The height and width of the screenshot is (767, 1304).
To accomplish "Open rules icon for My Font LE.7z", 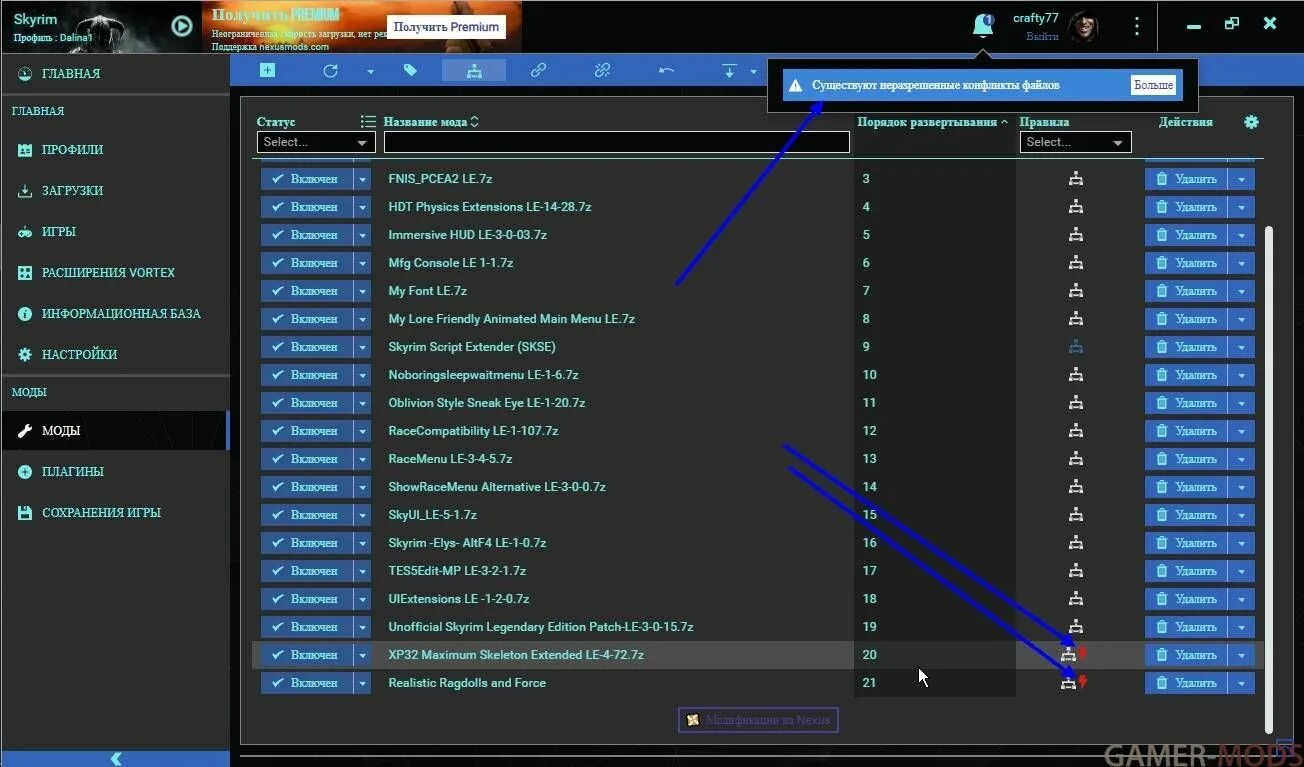I will [1075, 291].
